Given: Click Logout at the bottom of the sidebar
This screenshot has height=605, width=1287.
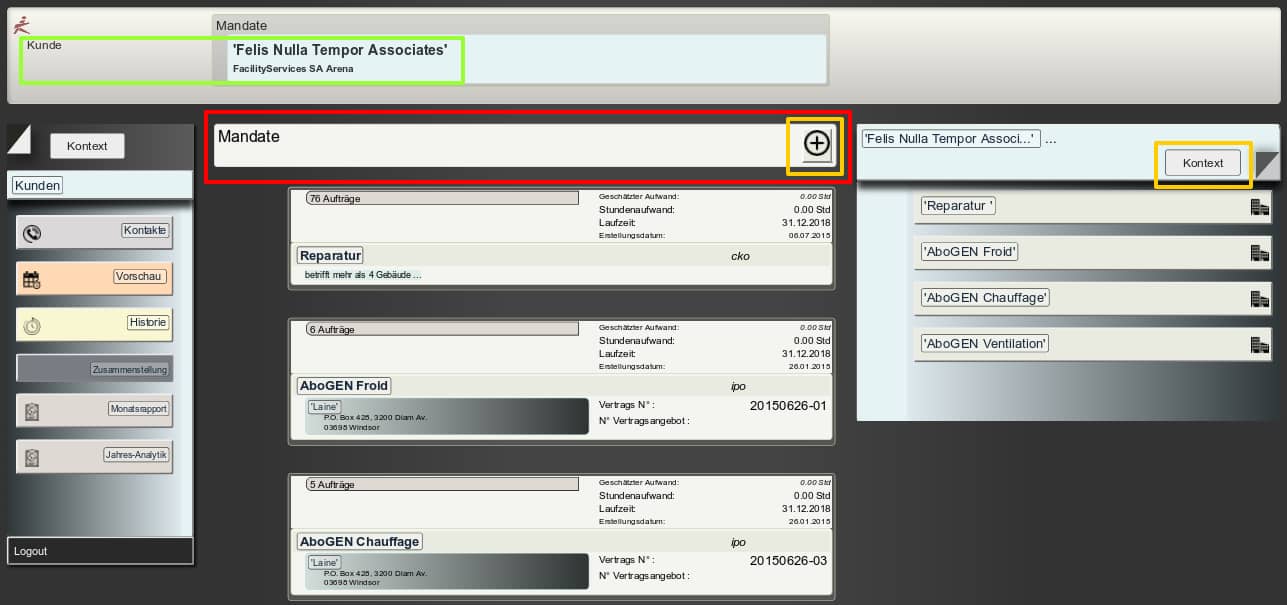Looking at the screenshot, I should click(x=31, y=551).
